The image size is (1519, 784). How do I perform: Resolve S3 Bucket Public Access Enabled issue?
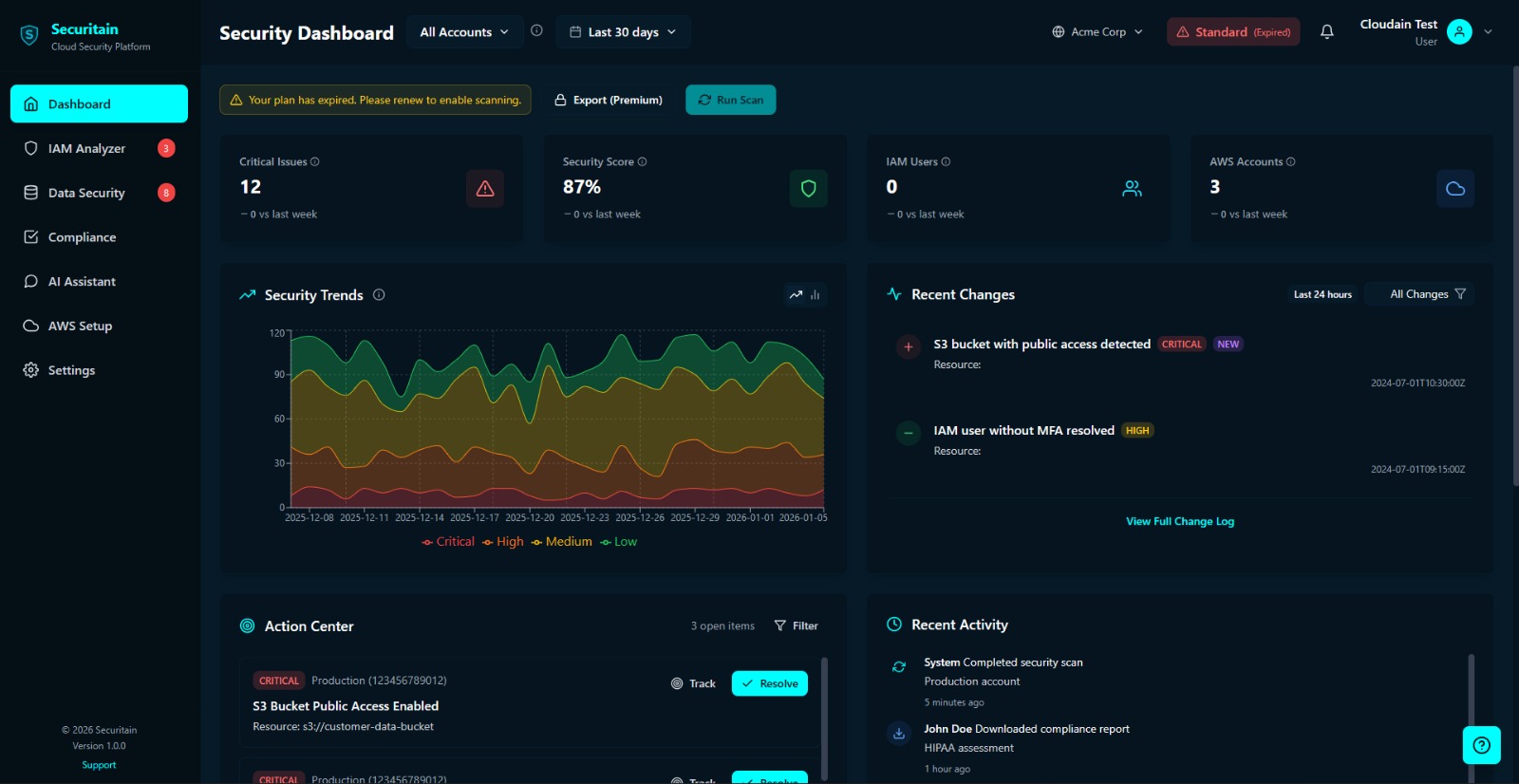(769, 683)
